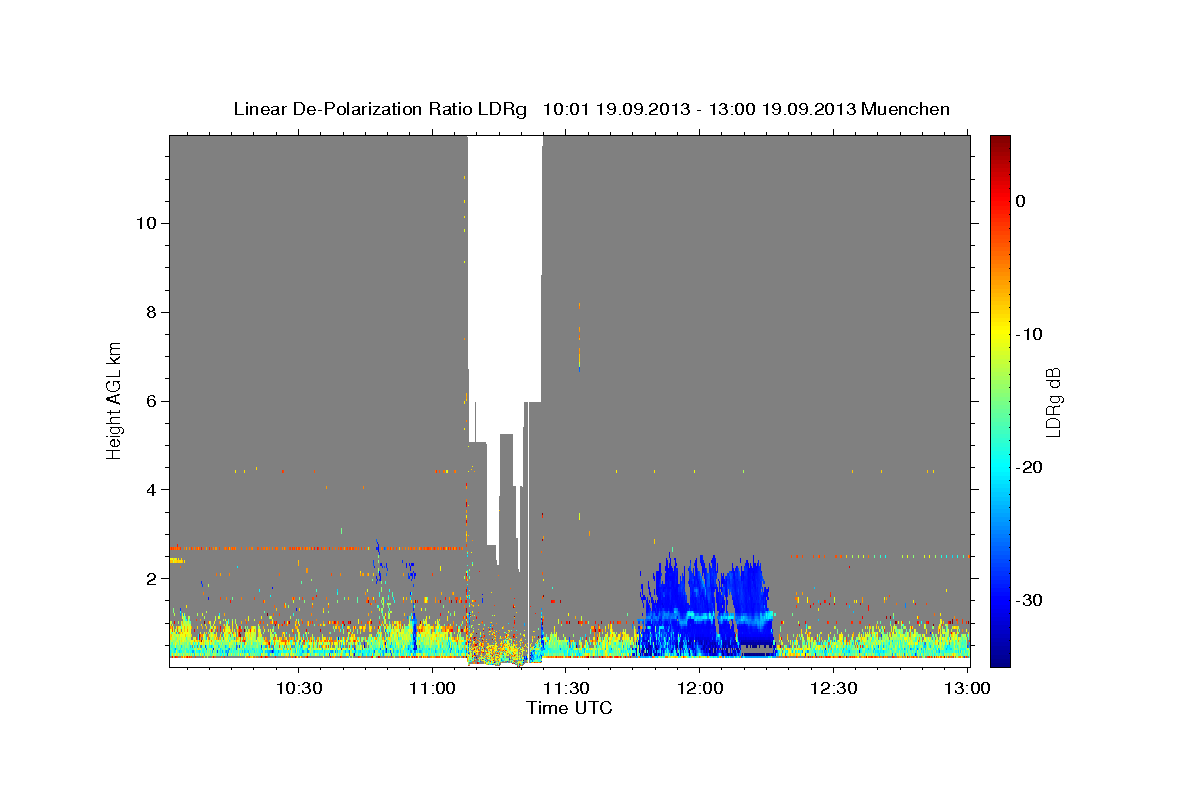The width and height of the screenshot is (1200, 800).
Task: Click the dark red top of colorbar
Action: [x=1000, y=143]
